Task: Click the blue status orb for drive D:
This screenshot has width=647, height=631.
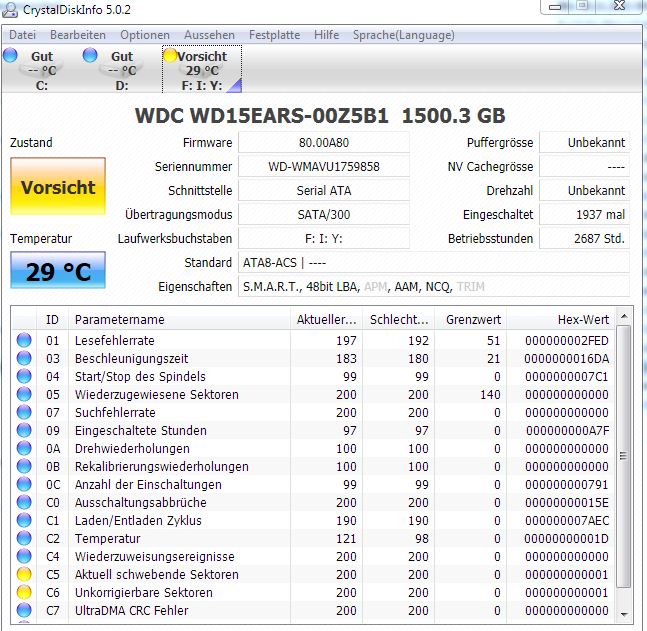Action: click(x=90, y=55)
